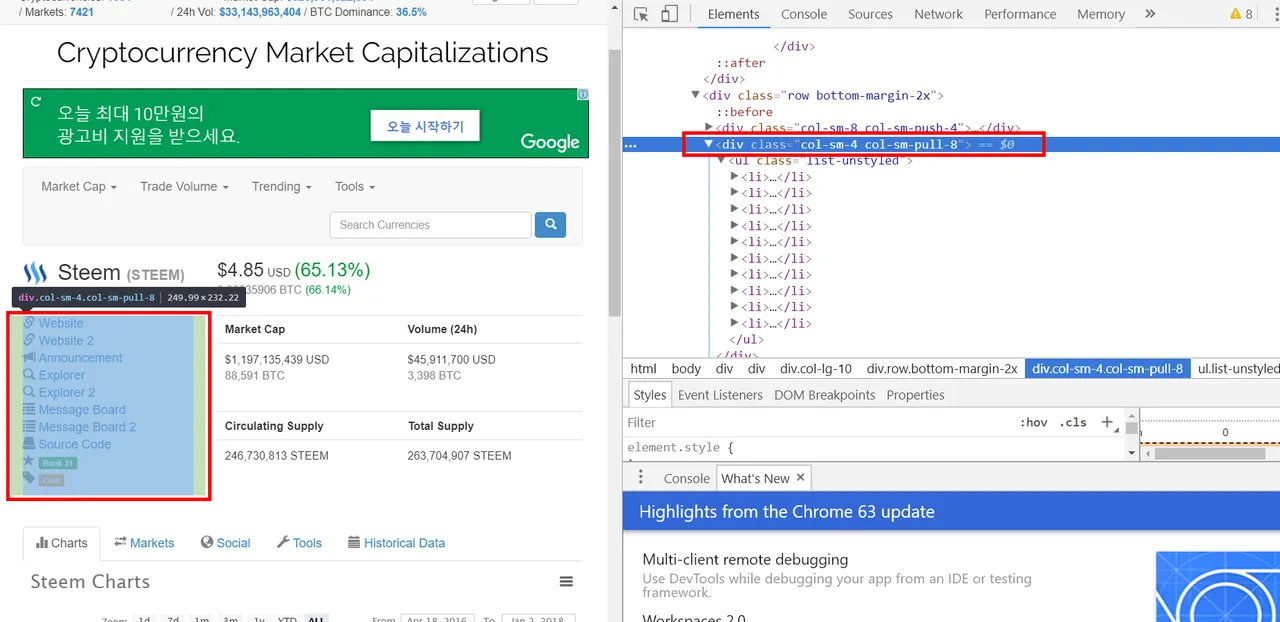Open the Trending dropdown menu
The height and width of the screenshot is (622, 1280).
point(282,187)
